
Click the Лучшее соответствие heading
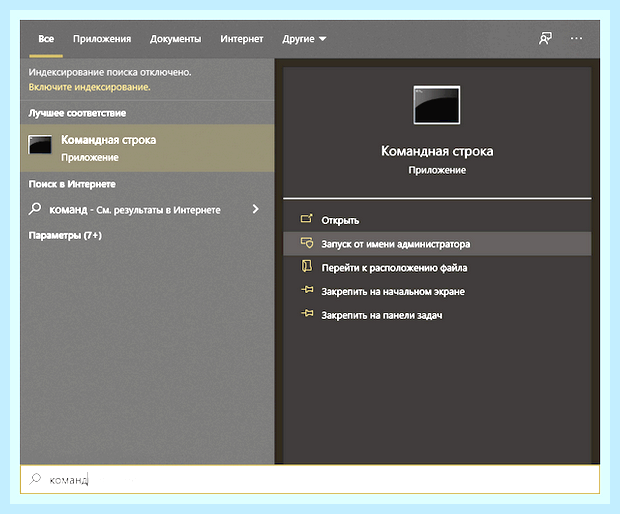77,113
